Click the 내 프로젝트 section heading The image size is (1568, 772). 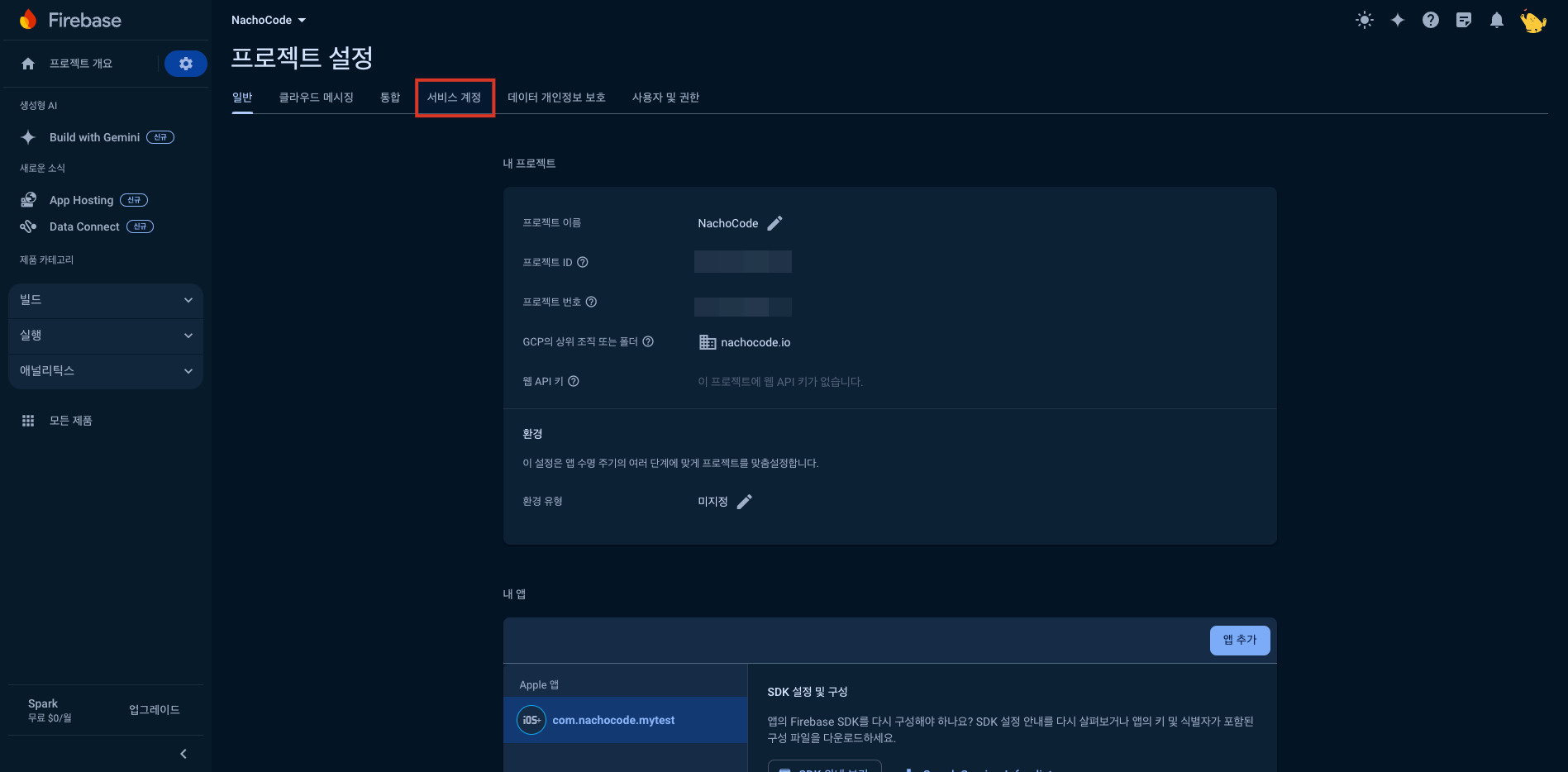(530, 164)
